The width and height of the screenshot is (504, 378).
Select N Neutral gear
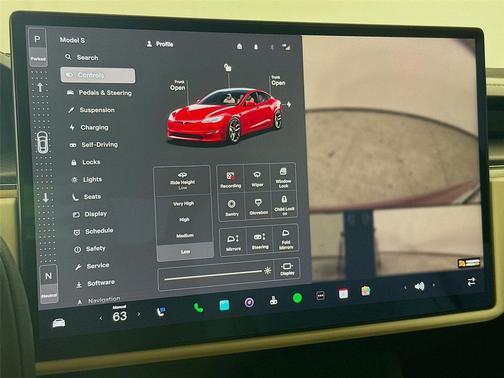point(49,284)
